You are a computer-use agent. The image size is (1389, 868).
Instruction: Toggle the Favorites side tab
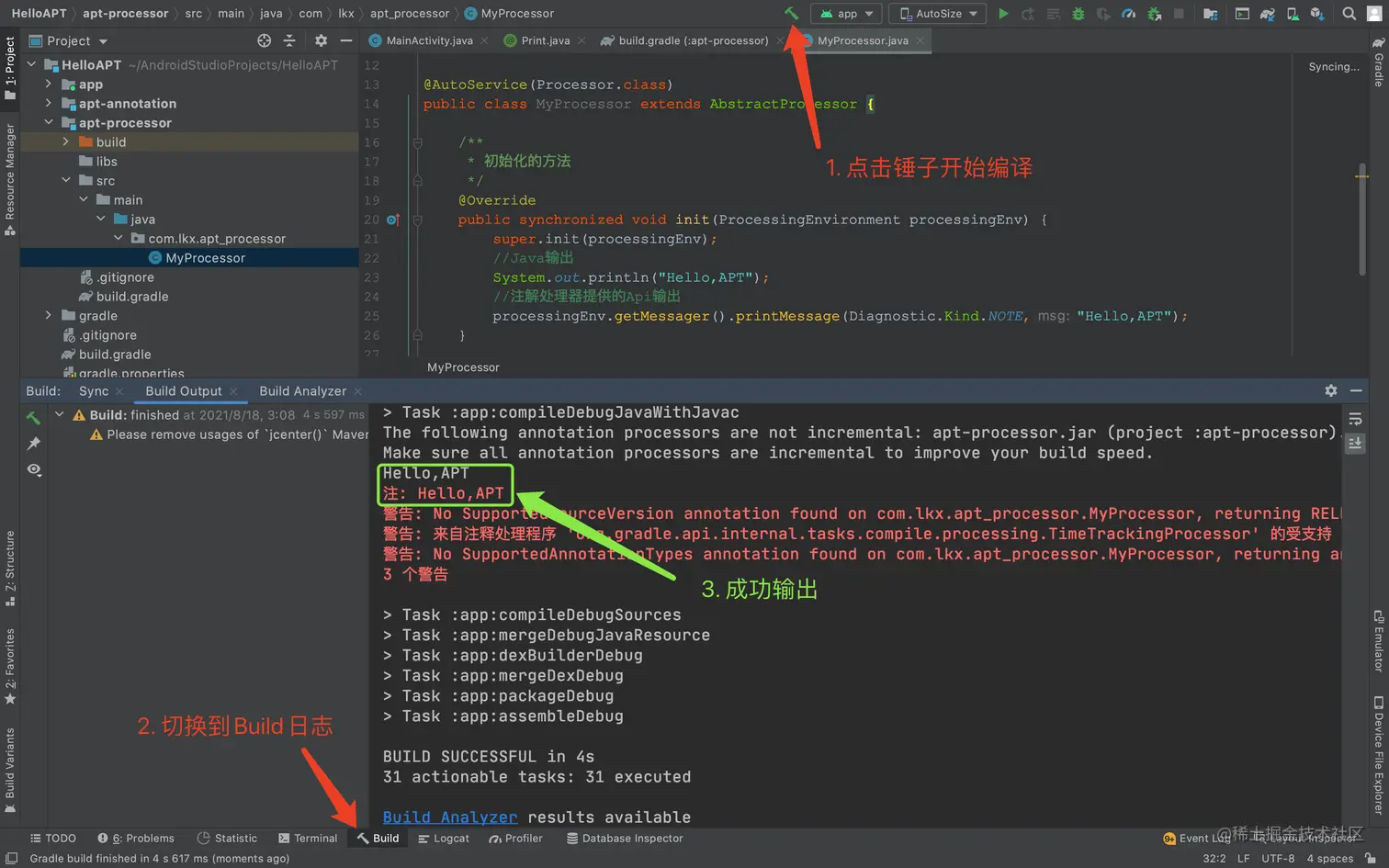pyautogui.click(x=10, y=666)
